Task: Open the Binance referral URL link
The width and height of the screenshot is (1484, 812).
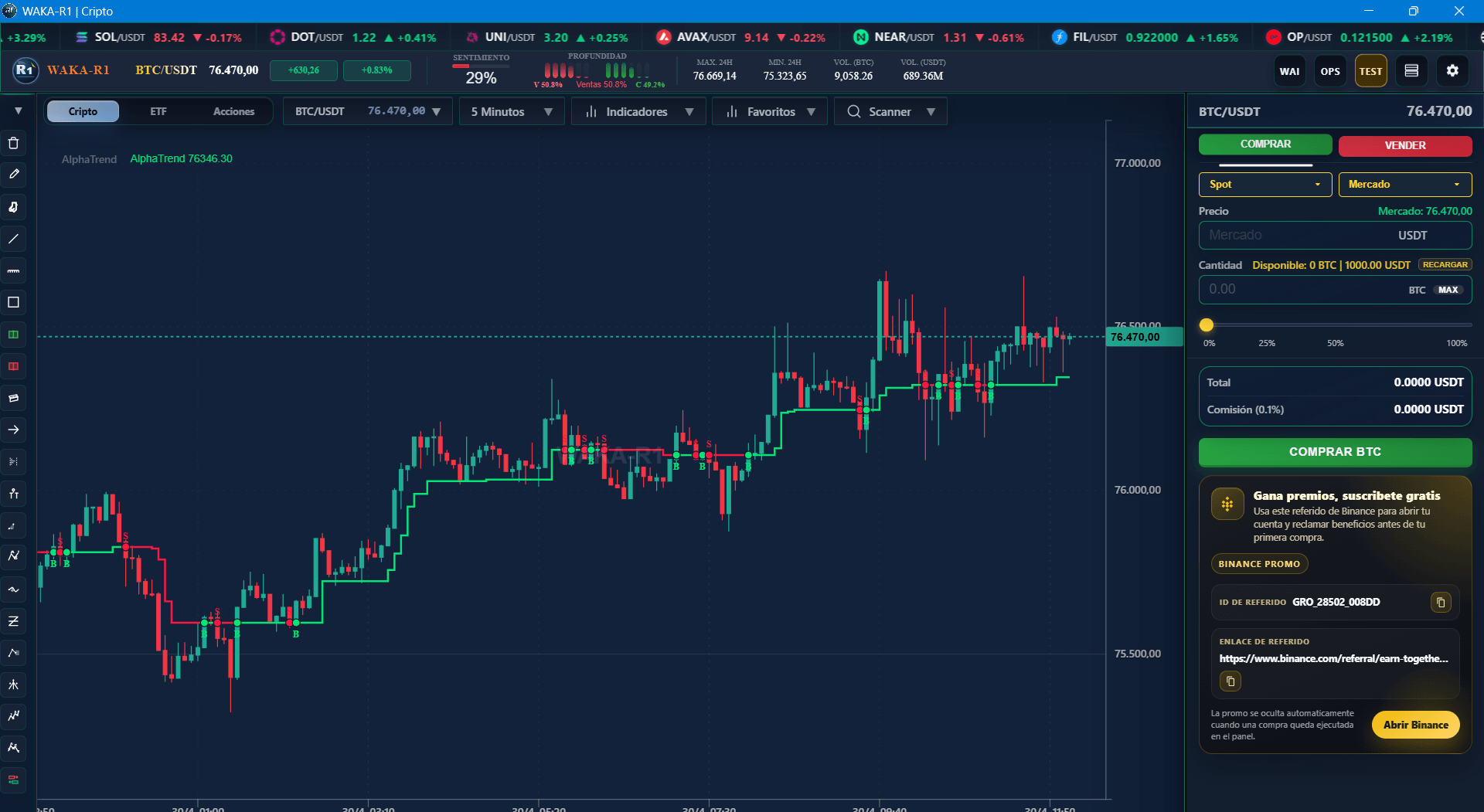Action: pyautogui.click(x=1333, y=658)
